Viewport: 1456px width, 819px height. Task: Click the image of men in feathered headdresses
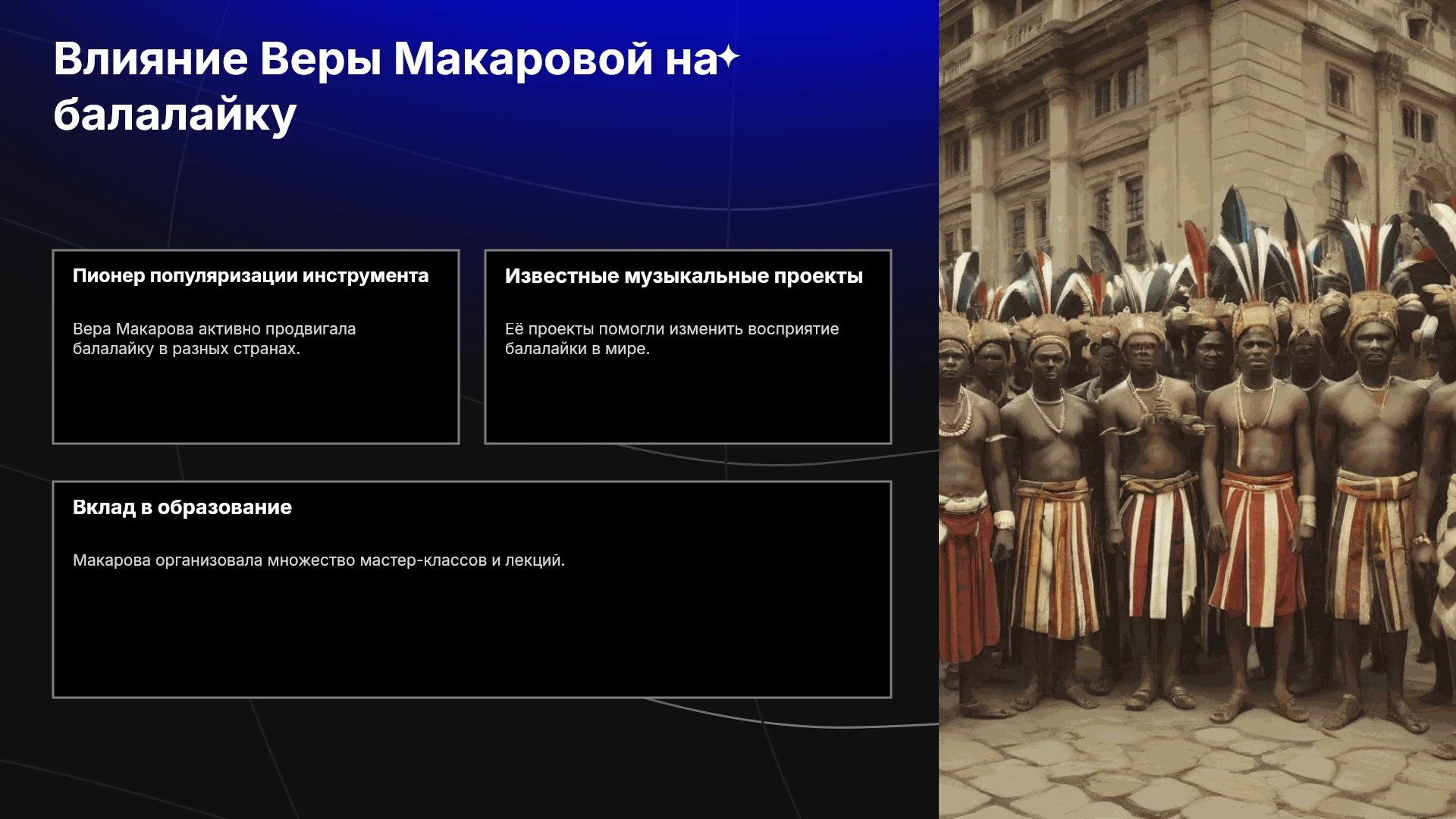[1197, 409]
